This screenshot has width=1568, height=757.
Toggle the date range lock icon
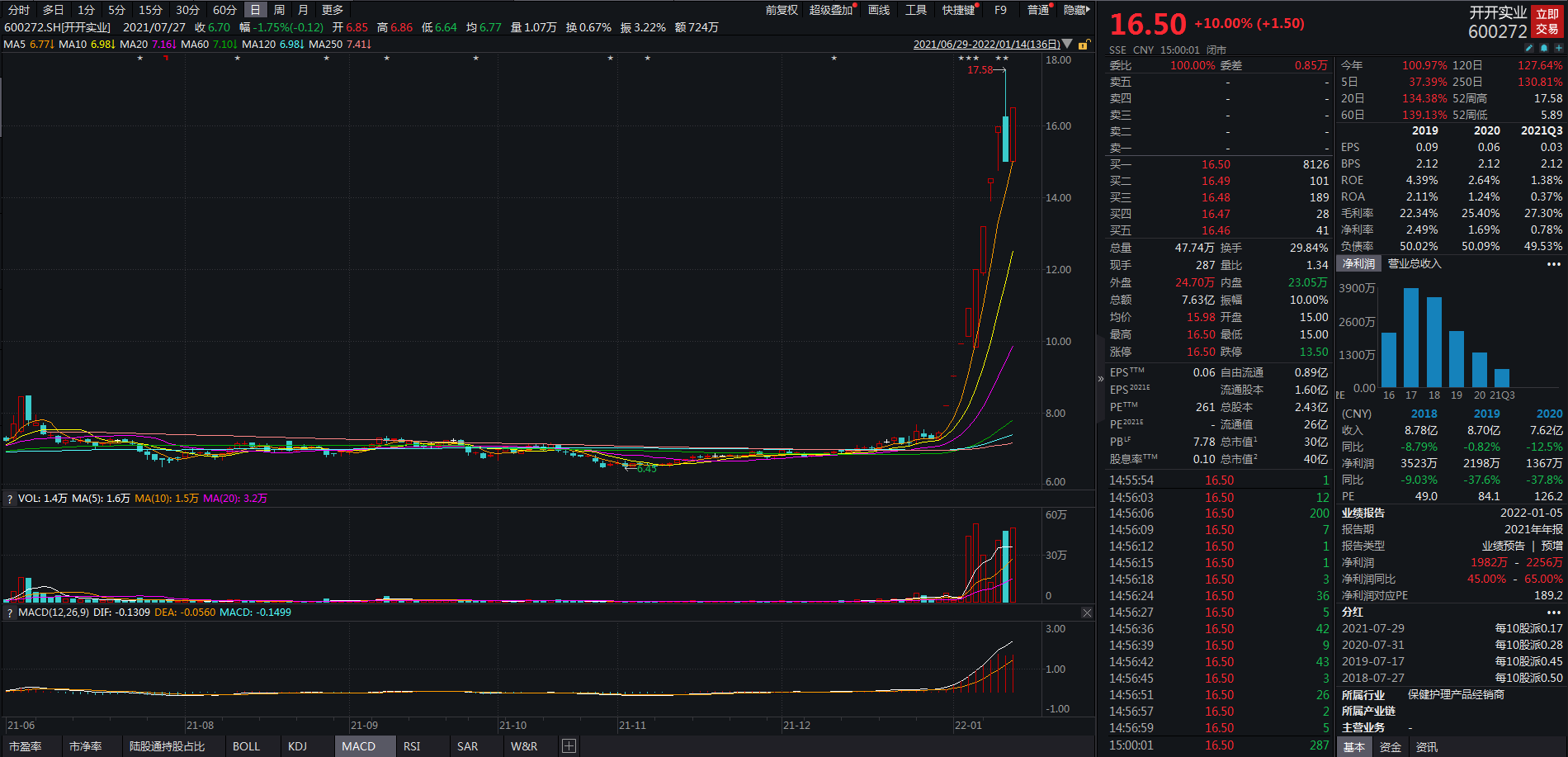coord(1084,45)
